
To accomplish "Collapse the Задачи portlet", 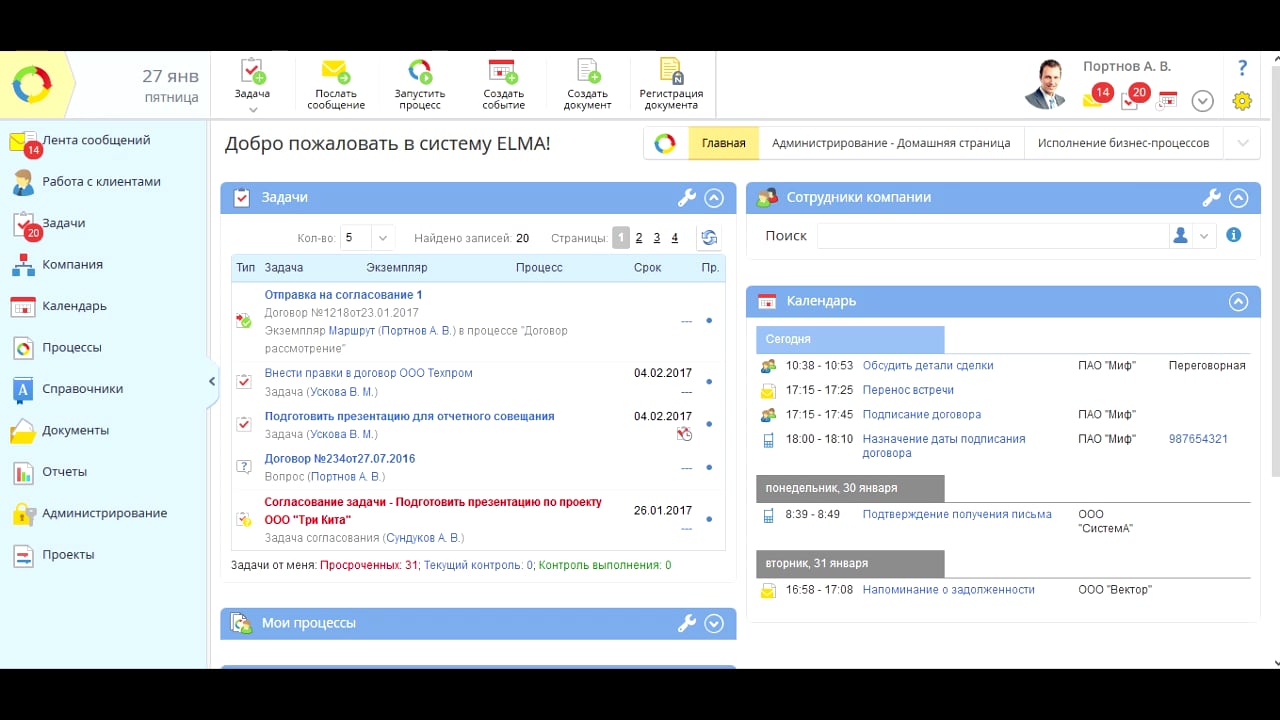I will 714,198.
